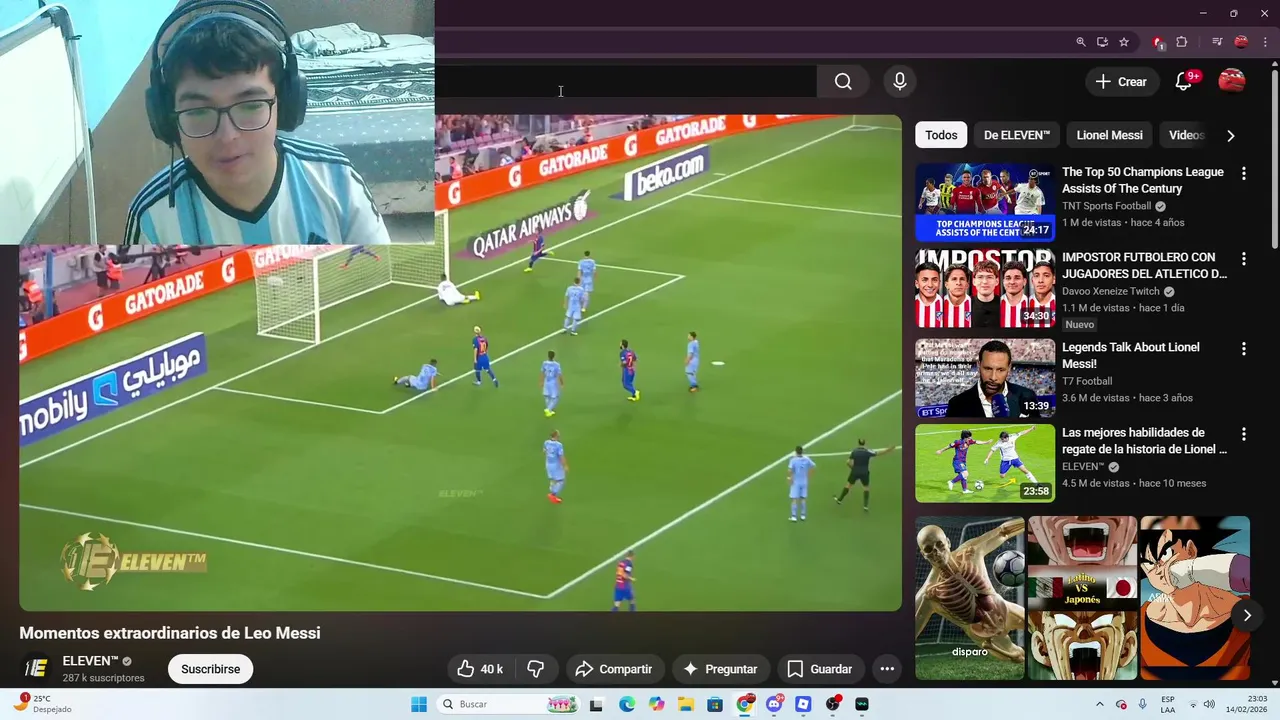Click the Crear button
Image resolution: width=1280 pixels, height=720 pixels.
pos(1121,82)
